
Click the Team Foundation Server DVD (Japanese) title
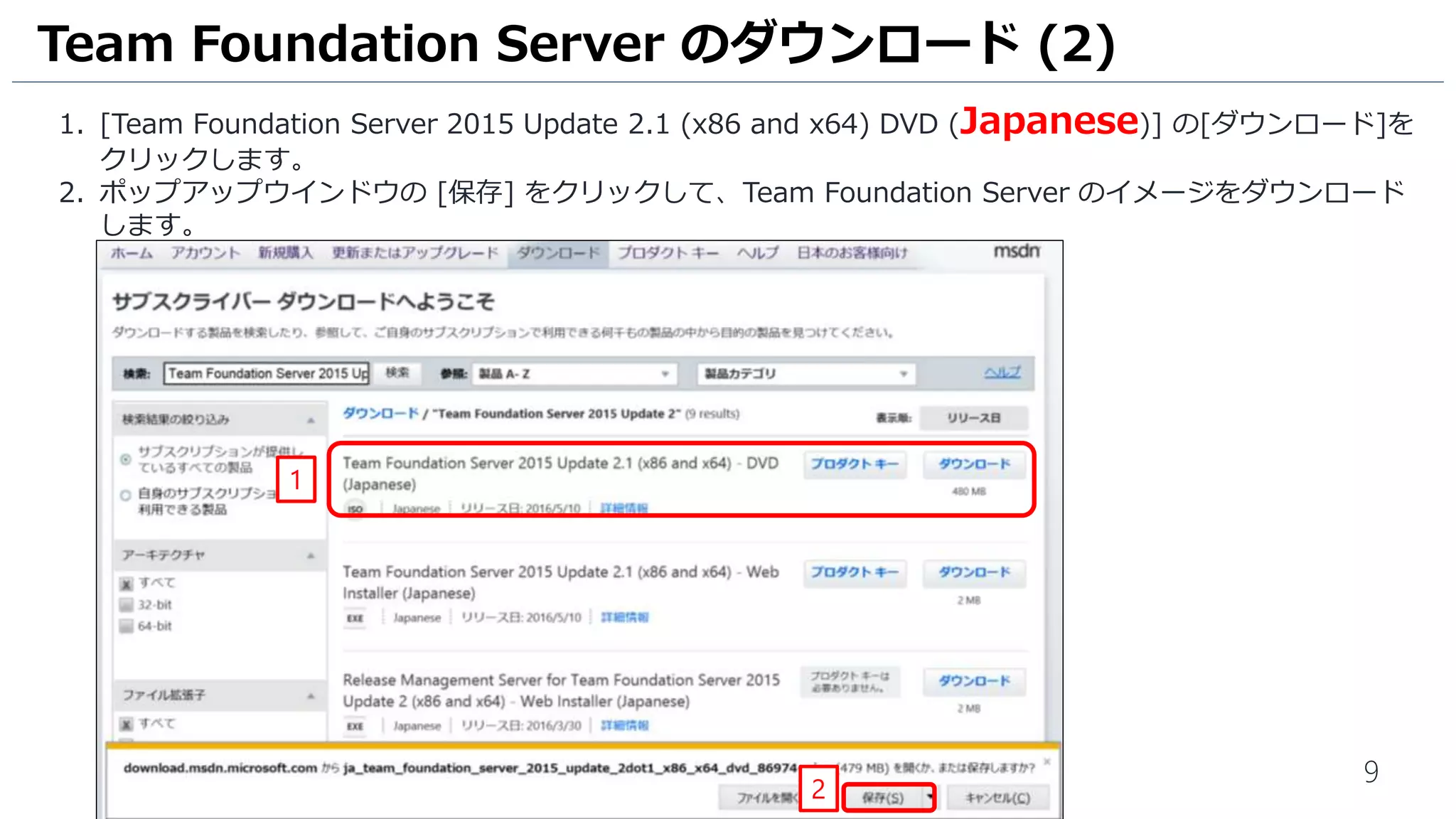click(x=561, y=473)
